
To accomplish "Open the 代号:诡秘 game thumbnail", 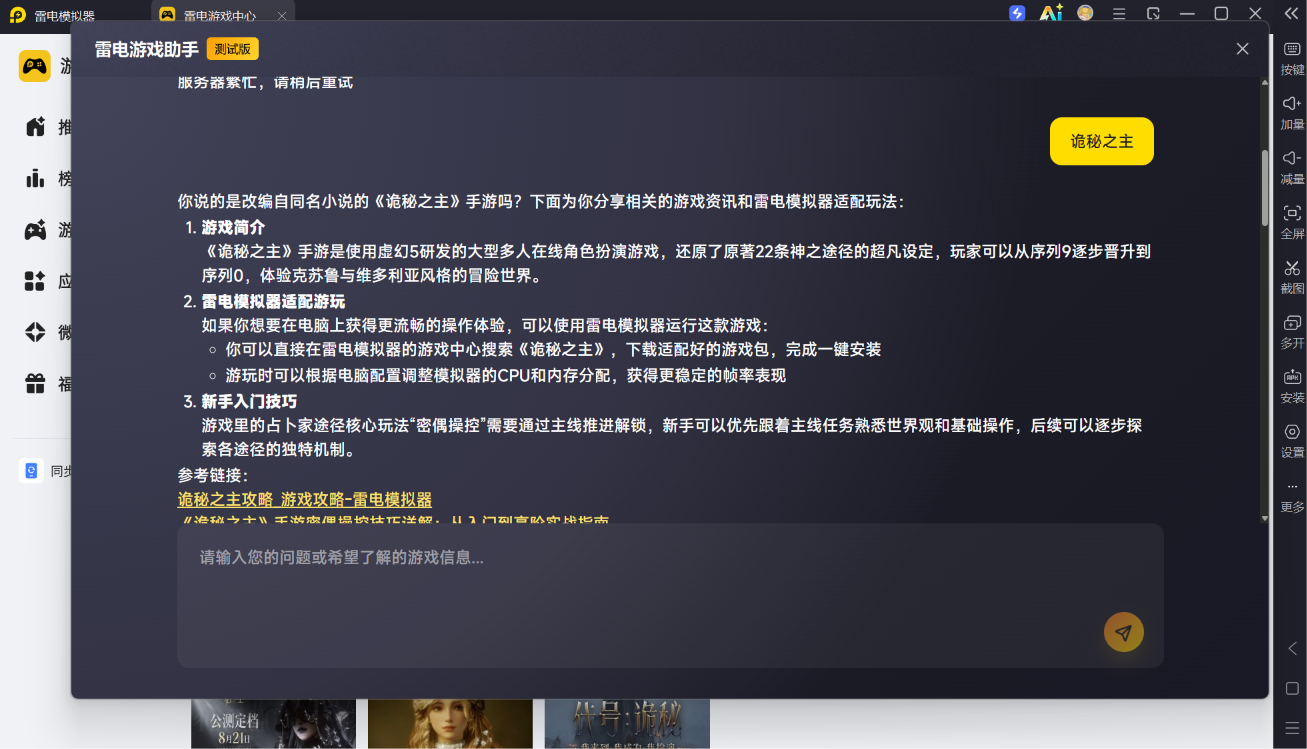I will [627, 724].
